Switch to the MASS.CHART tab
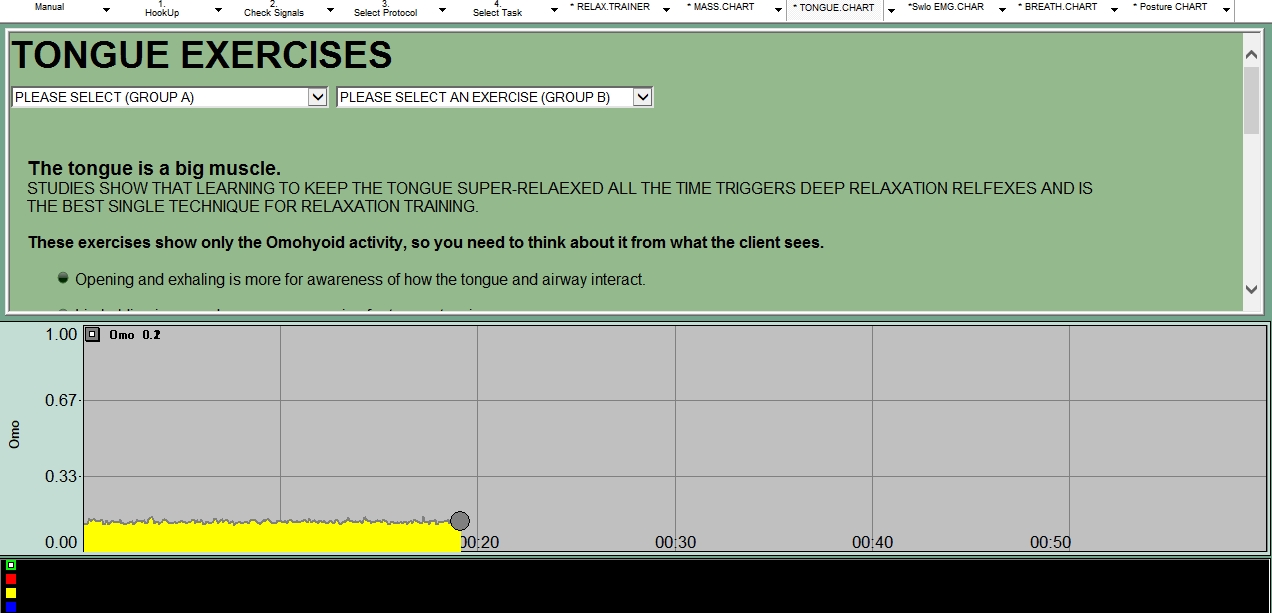 (x=720, y=7)
